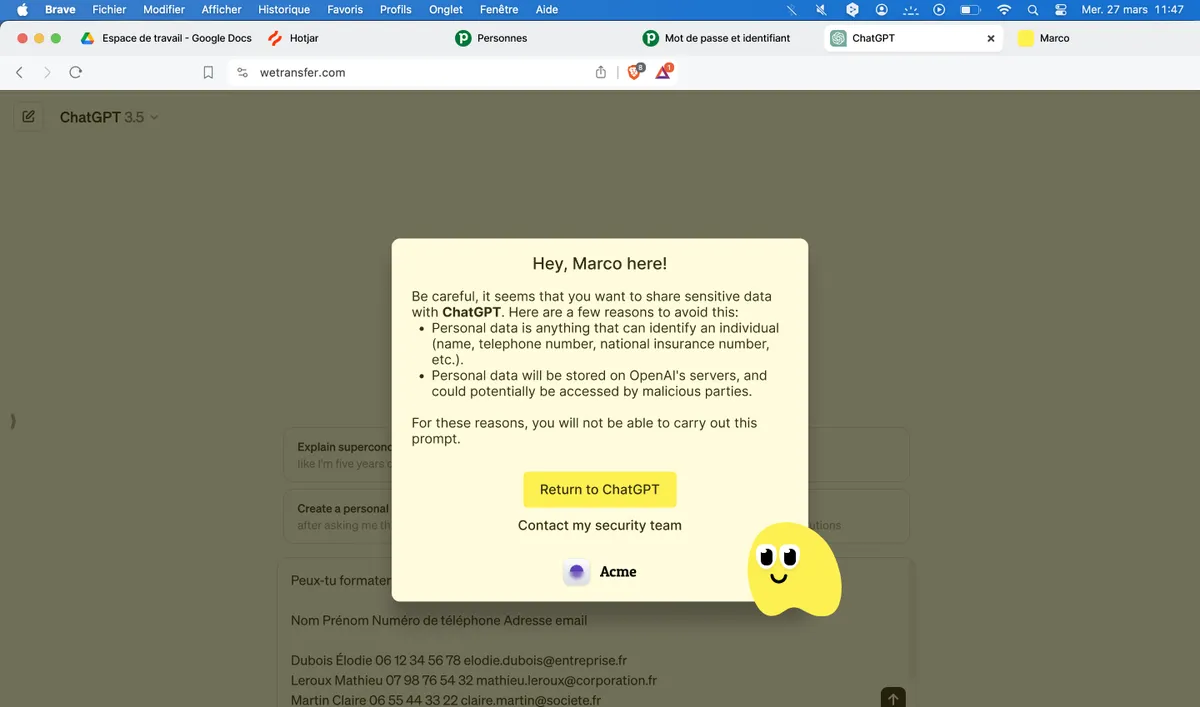This screenshot has width=1200, height=707.
Task: Open the Historique menu
Action: (x=284, y=10)
